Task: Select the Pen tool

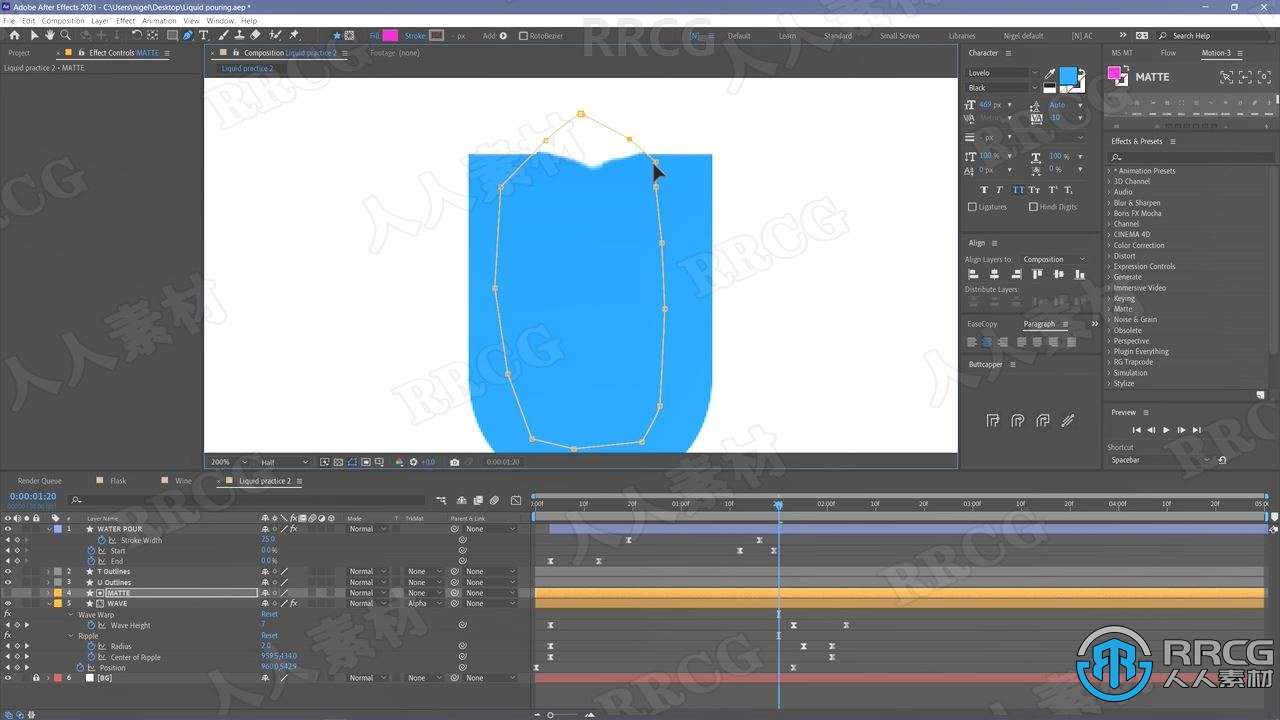Action: (x=188, y=35)
